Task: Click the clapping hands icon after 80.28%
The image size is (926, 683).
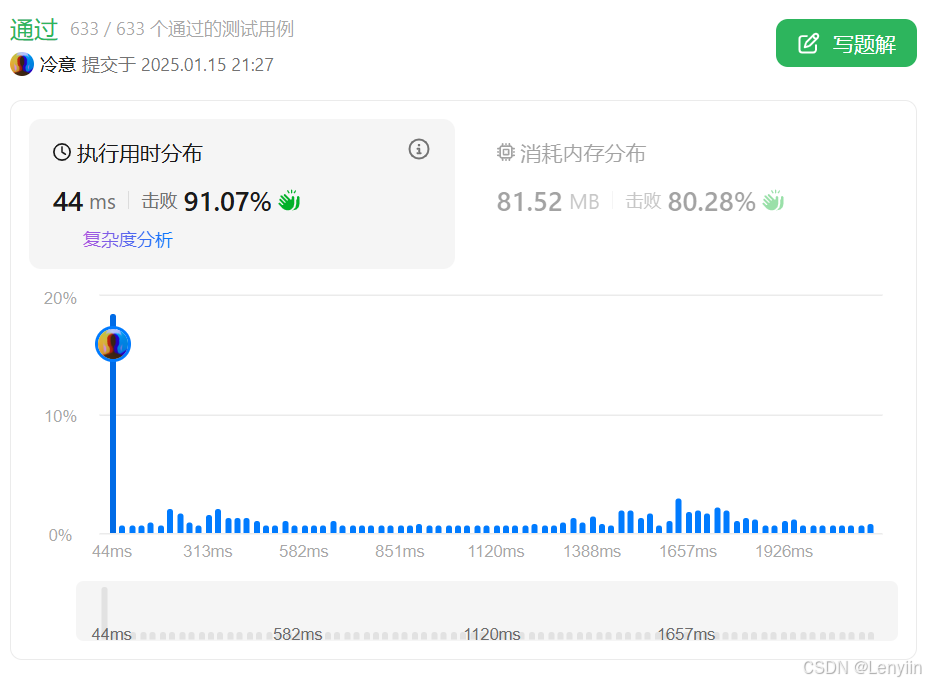Action: [773, 201]
